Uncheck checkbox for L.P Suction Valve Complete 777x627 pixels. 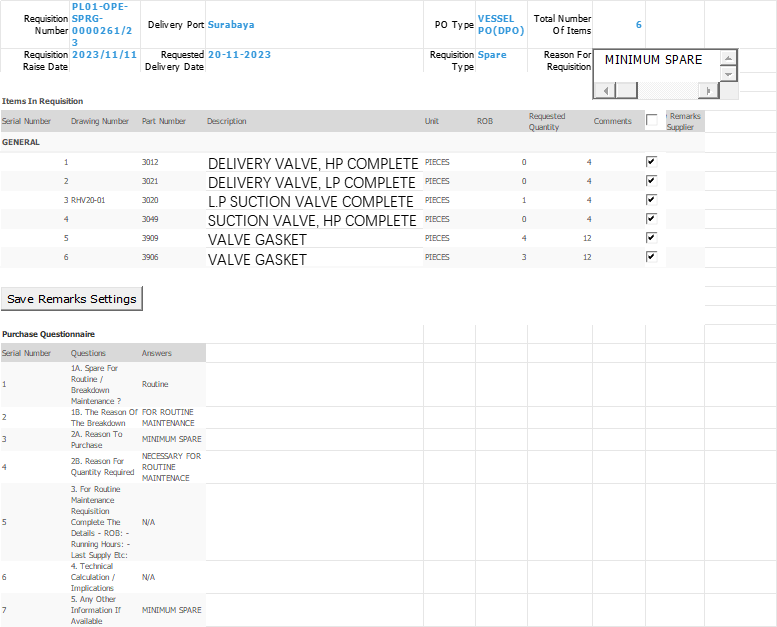(x=651, y=199)
